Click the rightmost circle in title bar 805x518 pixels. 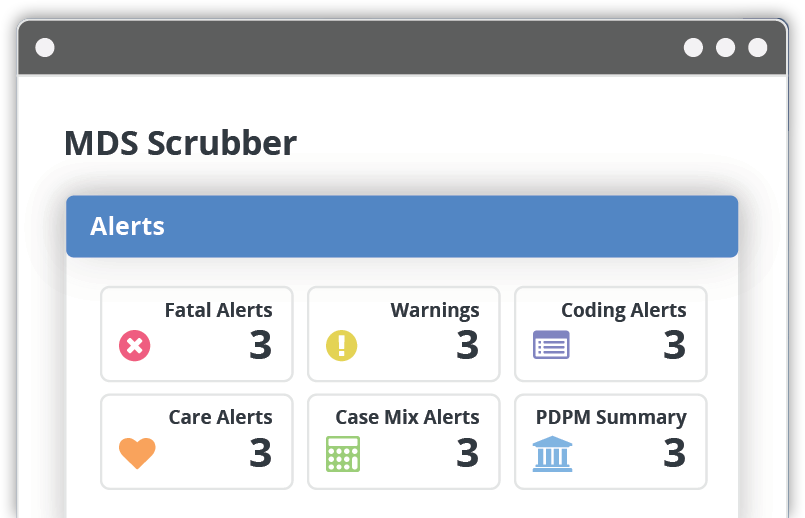(758, 48)
